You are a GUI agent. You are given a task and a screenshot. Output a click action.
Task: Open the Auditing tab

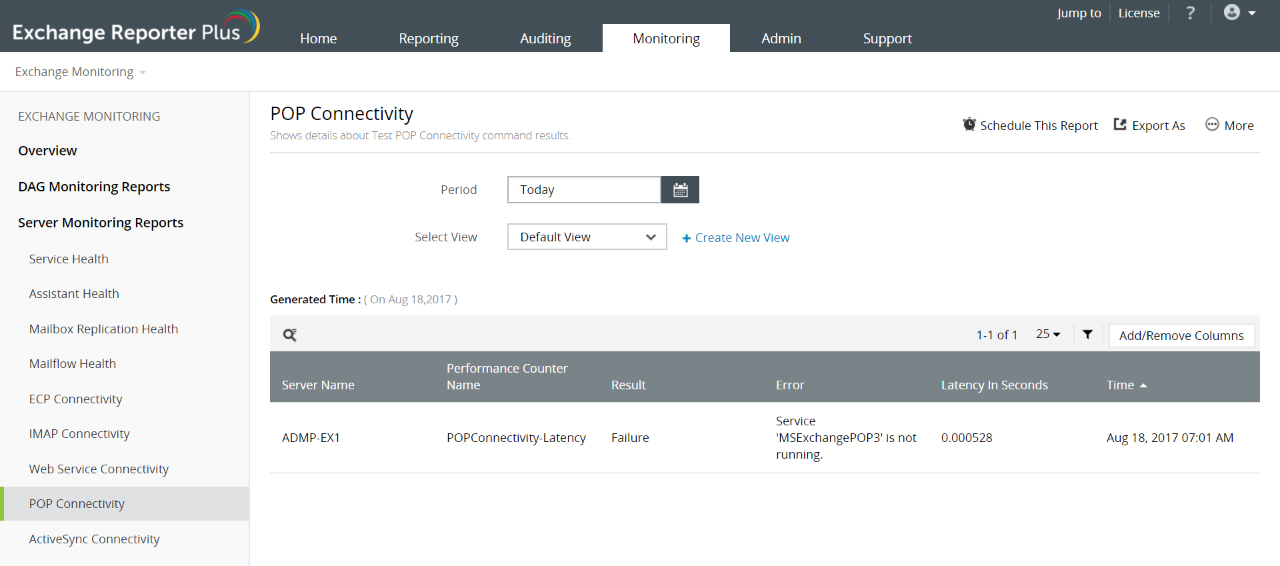coord(545,38)
